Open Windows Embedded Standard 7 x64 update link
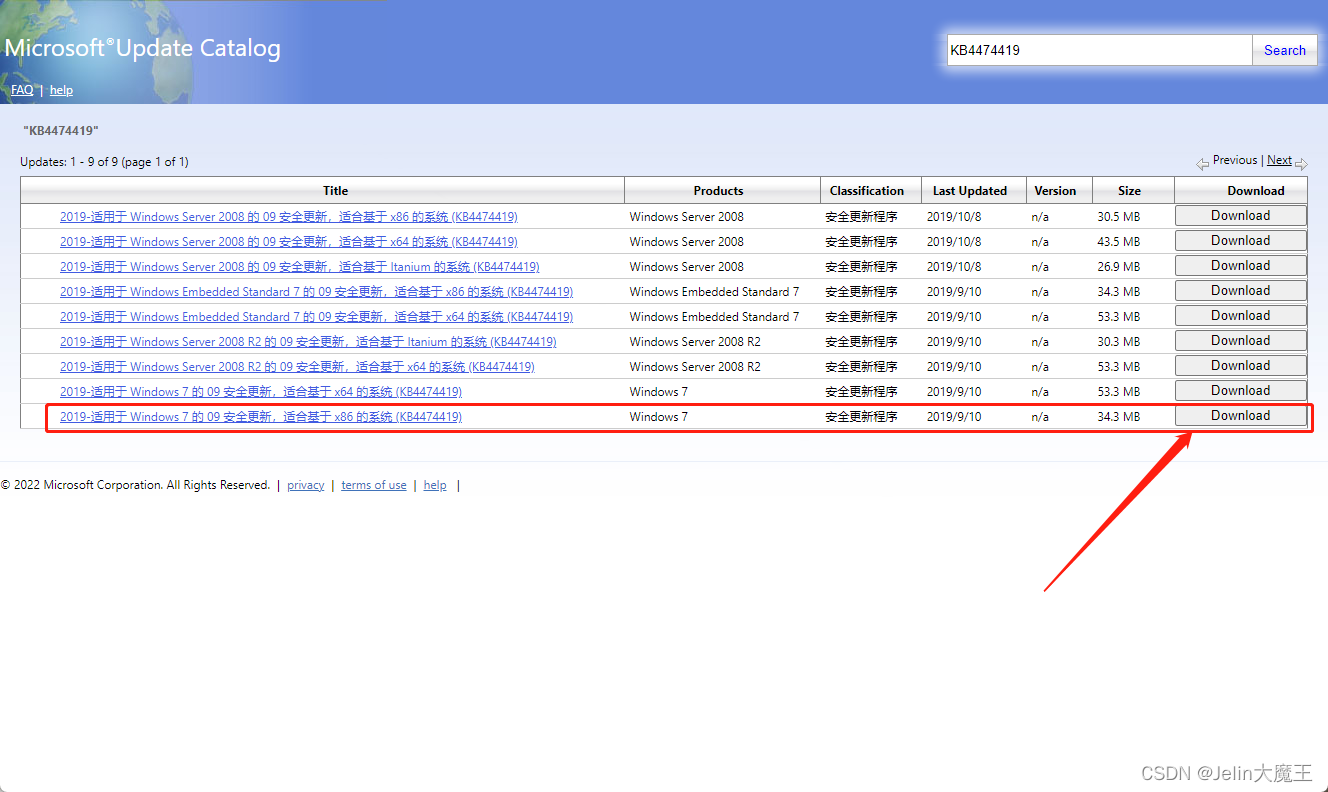The width and height of the screenshot is (1328, 792). point(316,317)
